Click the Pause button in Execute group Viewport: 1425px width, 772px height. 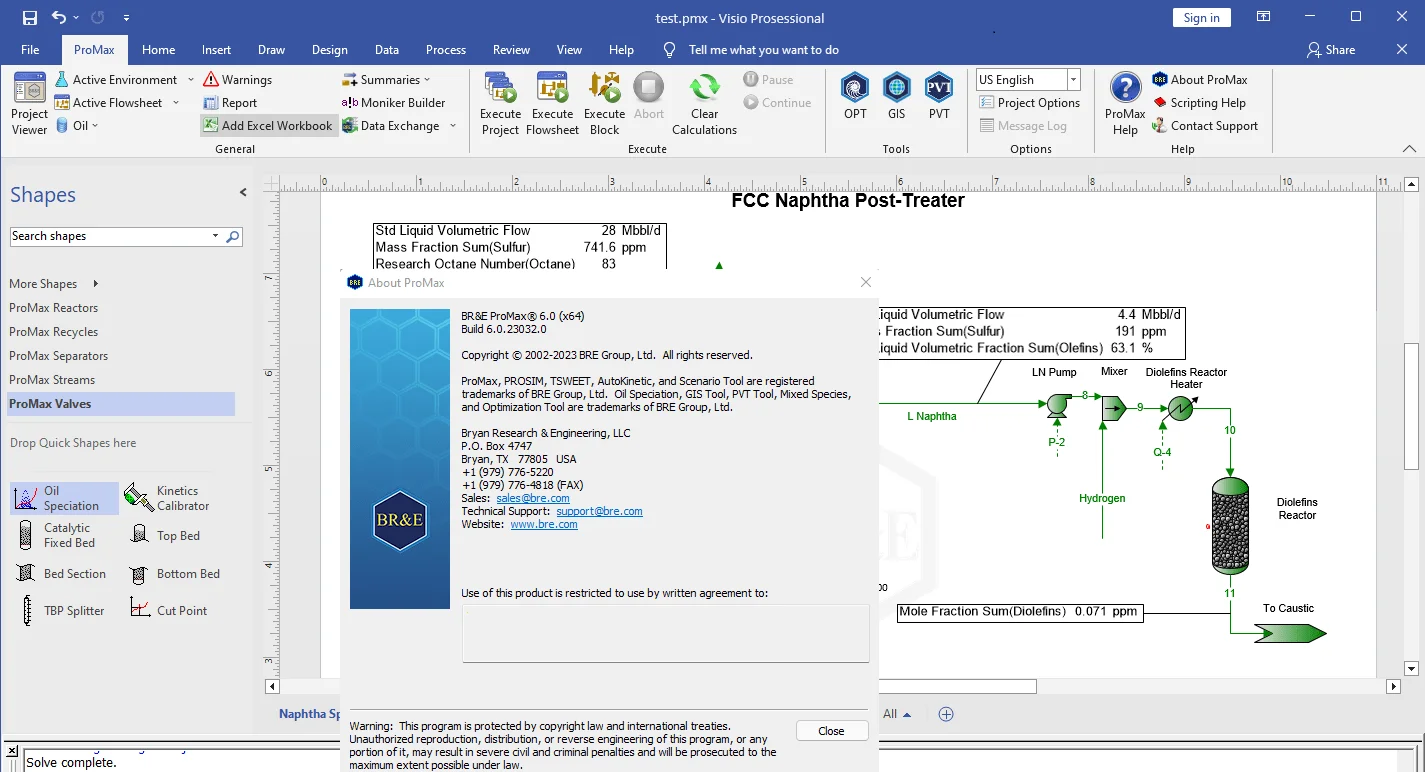pyautogui.click(x=769, y=80)
